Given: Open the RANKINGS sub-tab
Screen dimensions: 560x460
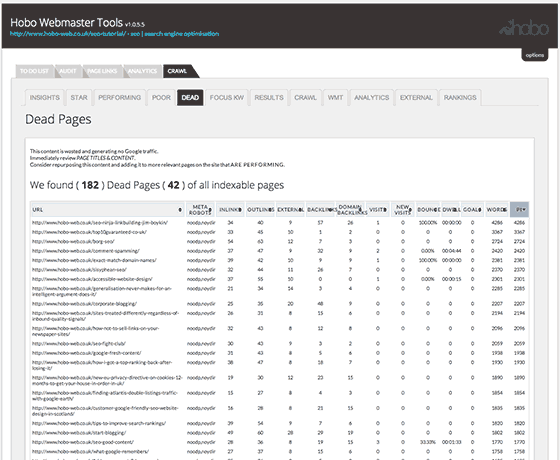Looking at the screenshot, I should pyautogui.click(x=460, y=98).
